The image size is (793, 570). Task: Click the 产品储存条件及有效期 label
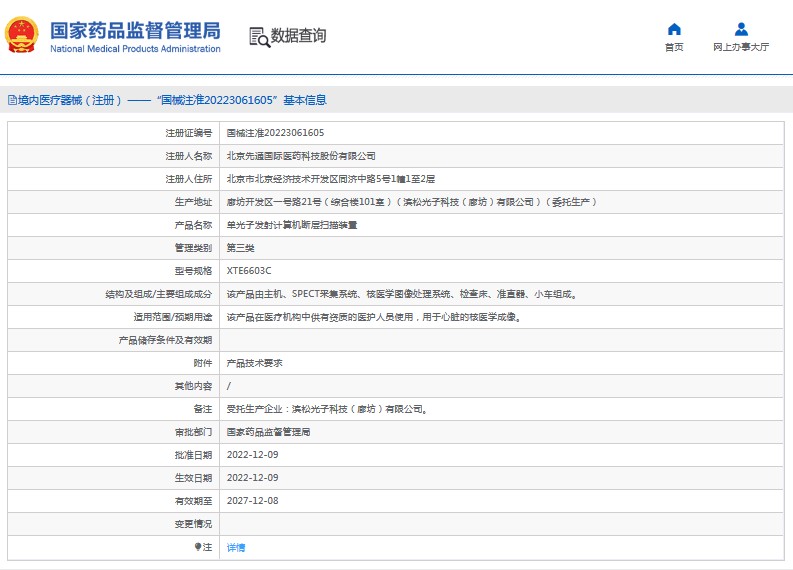click(165, 340)
